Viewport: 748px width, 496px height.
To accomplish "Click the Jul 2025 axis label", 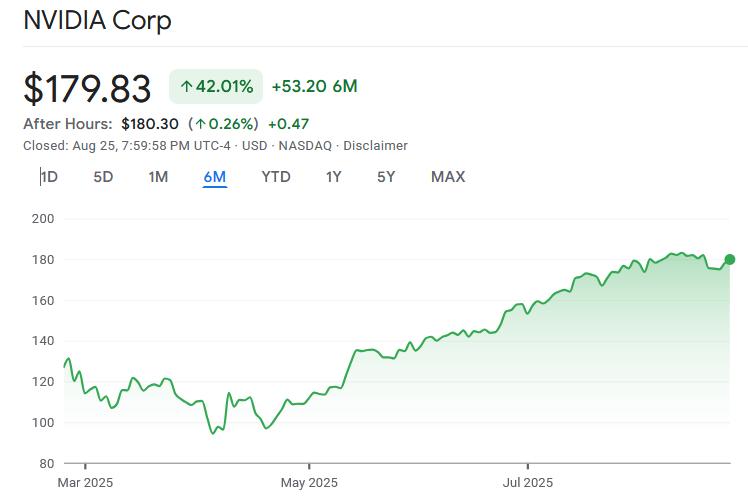I will [x=527, y=482].
